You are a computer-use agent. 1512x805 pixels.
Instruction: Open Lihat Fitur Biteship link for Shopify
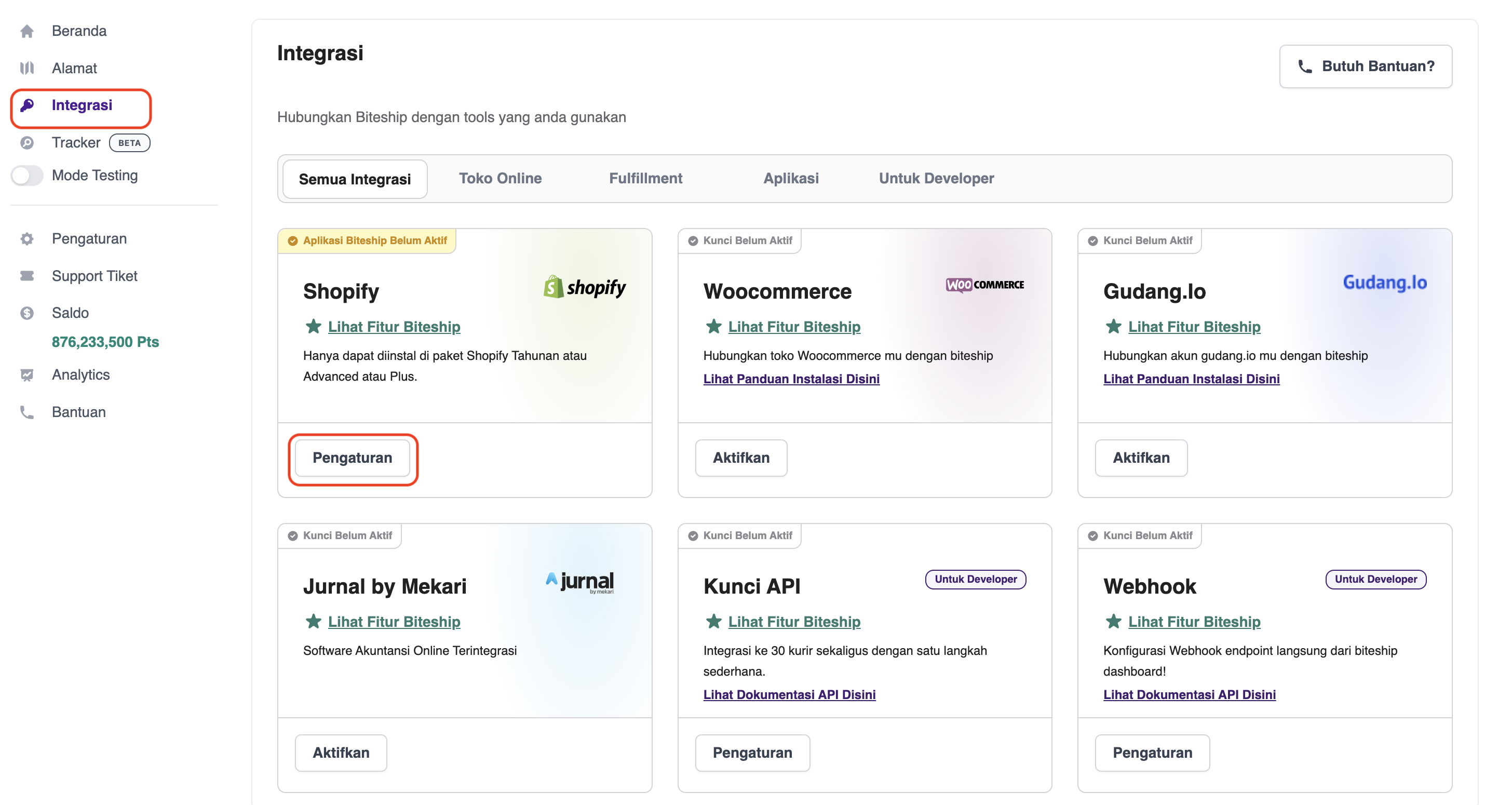pos(394,327)
